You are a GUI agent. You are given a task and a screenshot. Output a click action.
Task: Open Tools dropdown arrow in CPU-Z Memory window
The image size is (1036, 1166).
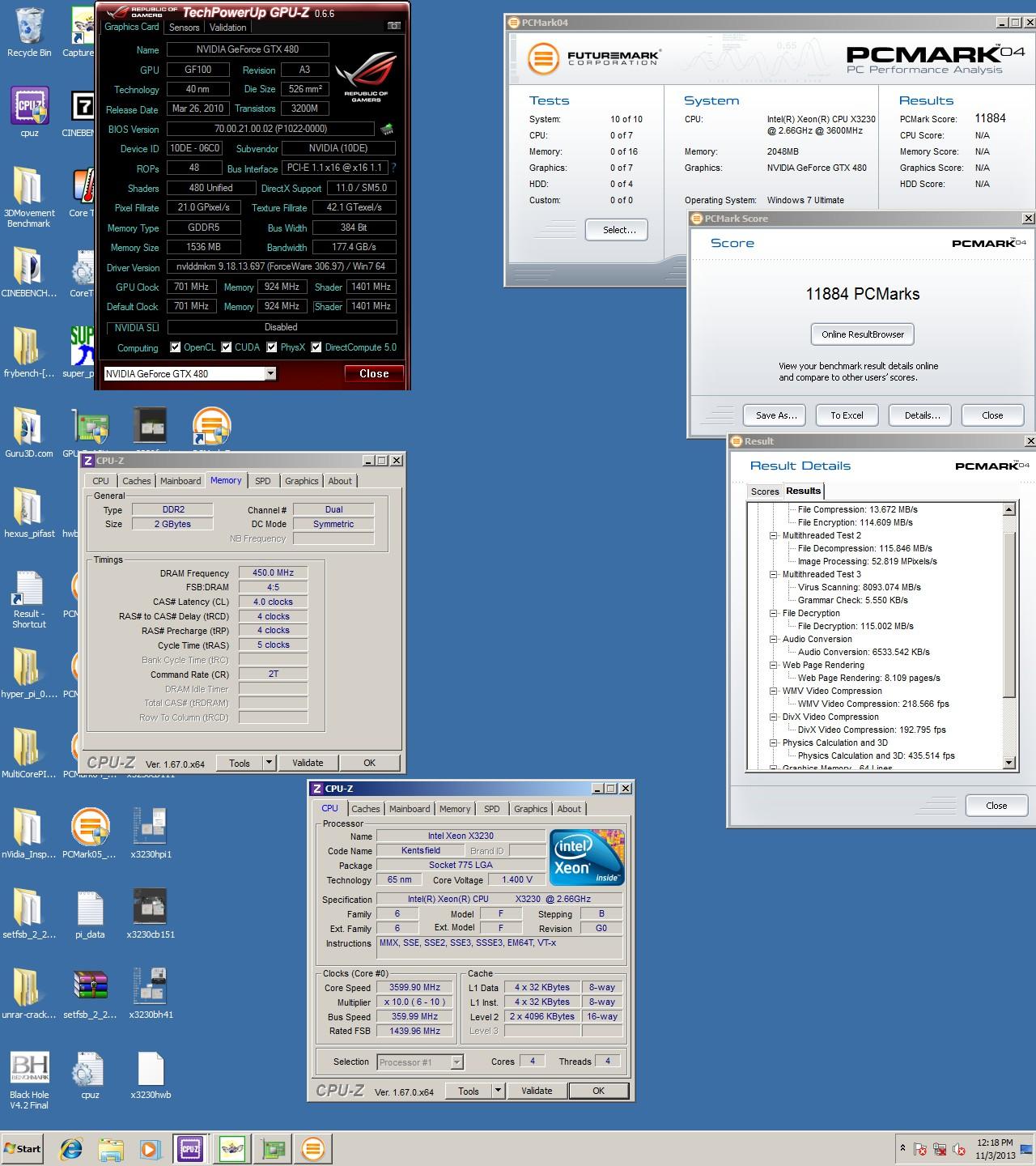(x=270, y=763)
